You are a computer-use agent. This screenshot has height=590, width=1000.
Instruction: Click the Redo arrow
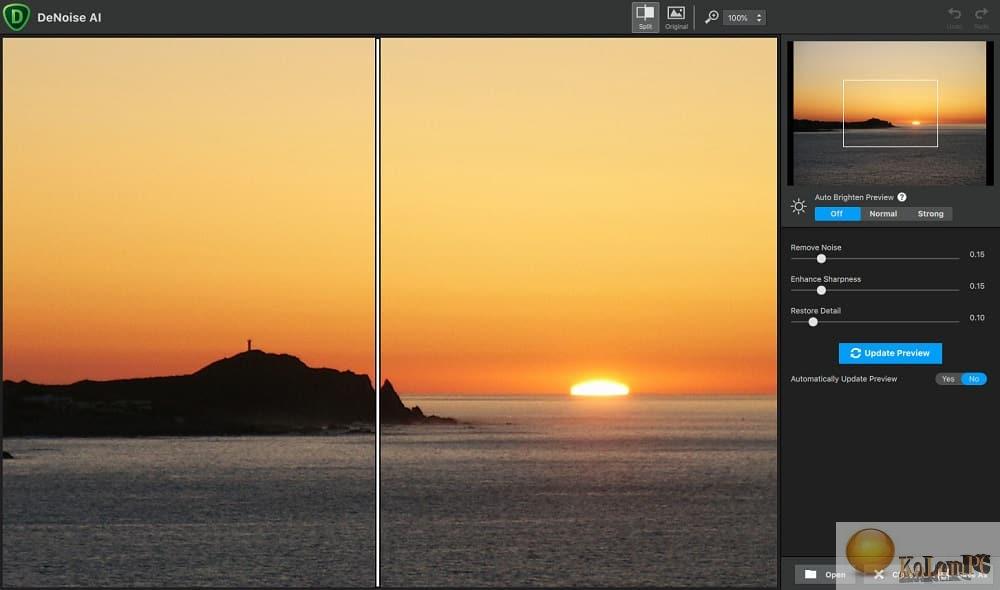point(981,17)
